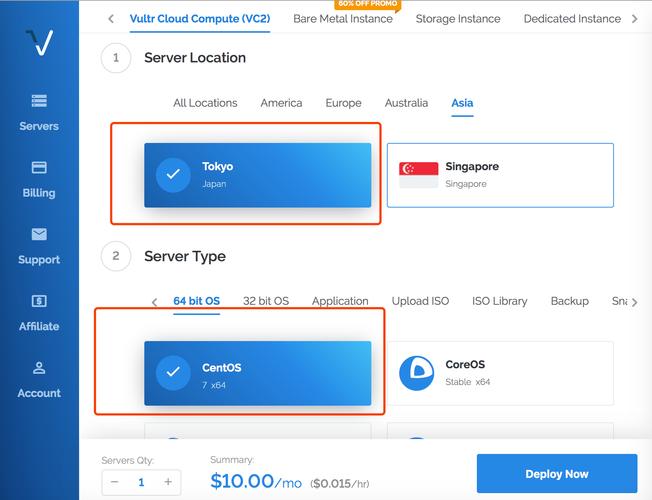652x500 pixels.
Task: Select the 64 bit OS tab
Action: click(196, 301)
